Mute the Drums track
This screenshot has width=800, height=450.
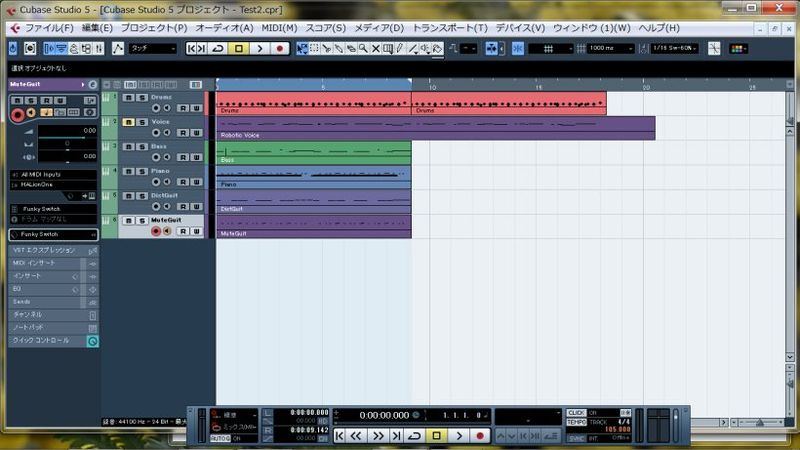[x=129, y=97]
